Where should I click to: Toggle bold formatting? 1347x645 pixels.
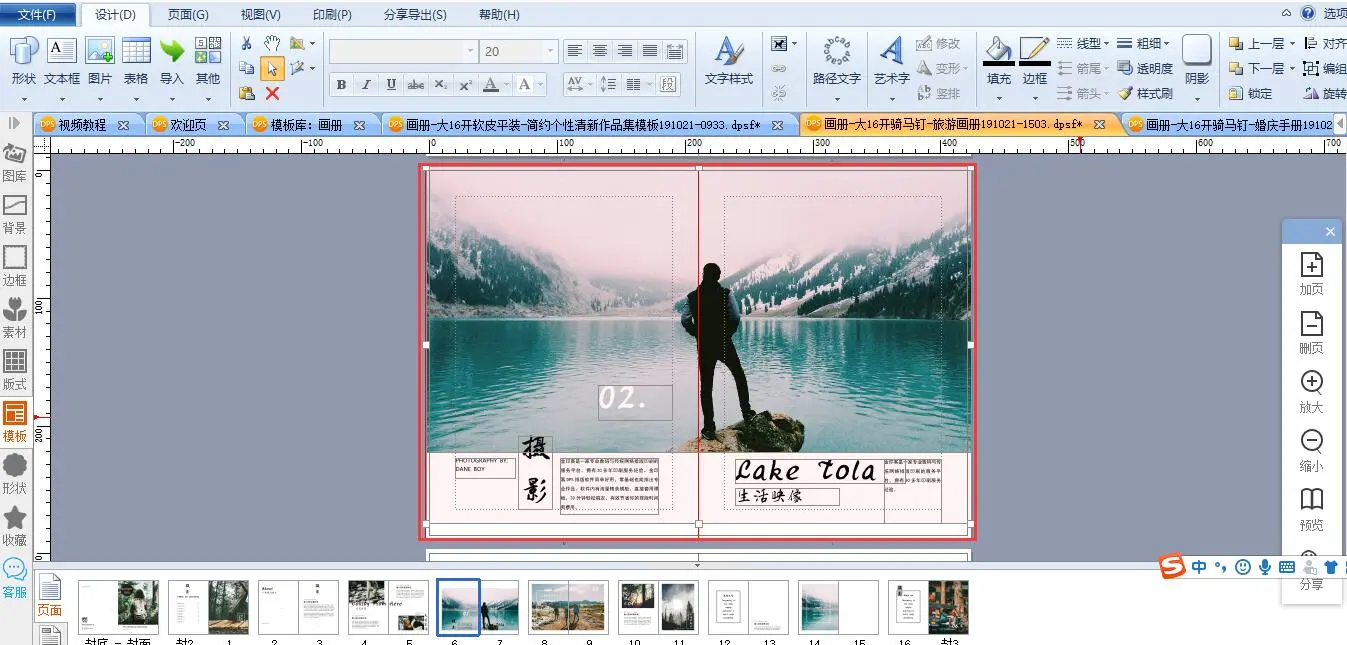[341, 85]
